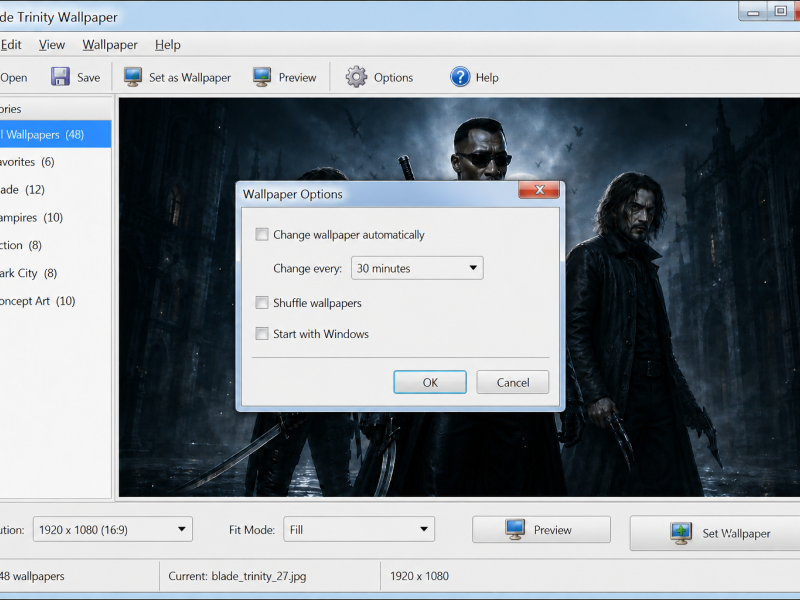Click the Set as Wallpaper monitor icon
Viewport: 800px width, 600px height.
click(x=133, y=77)
